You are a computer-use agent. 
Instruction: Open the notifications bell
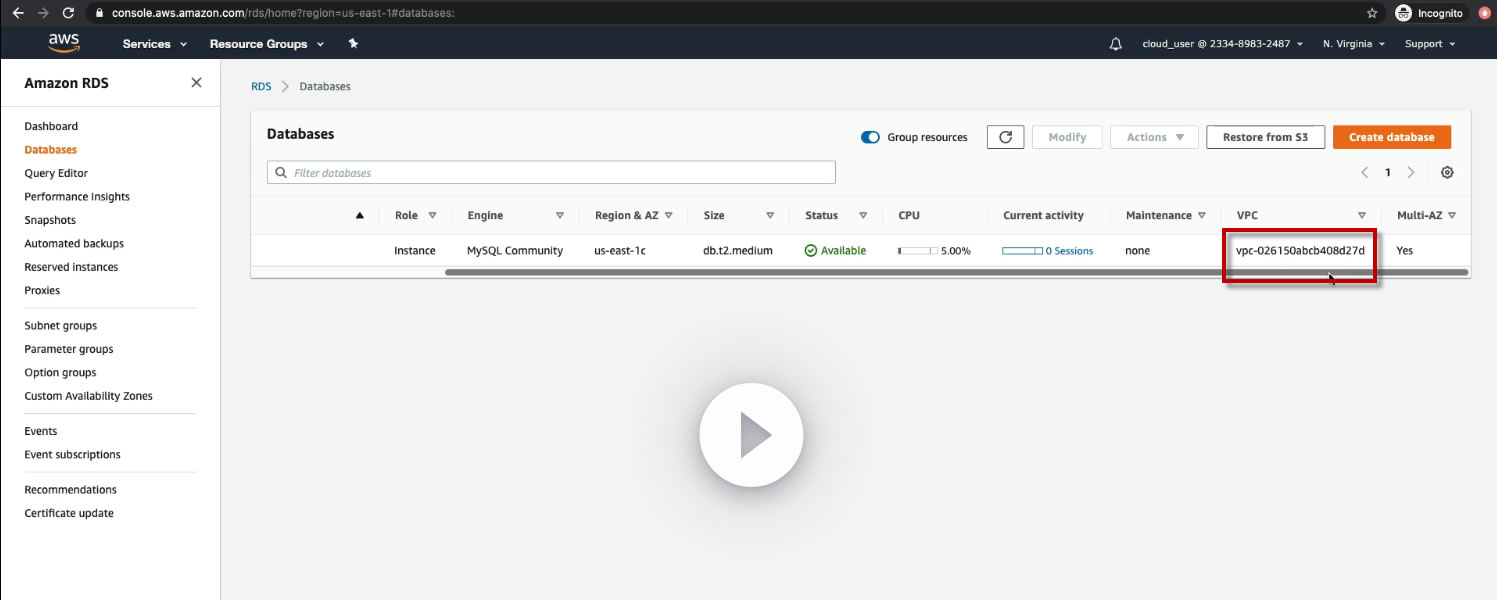click(1116, 44)
